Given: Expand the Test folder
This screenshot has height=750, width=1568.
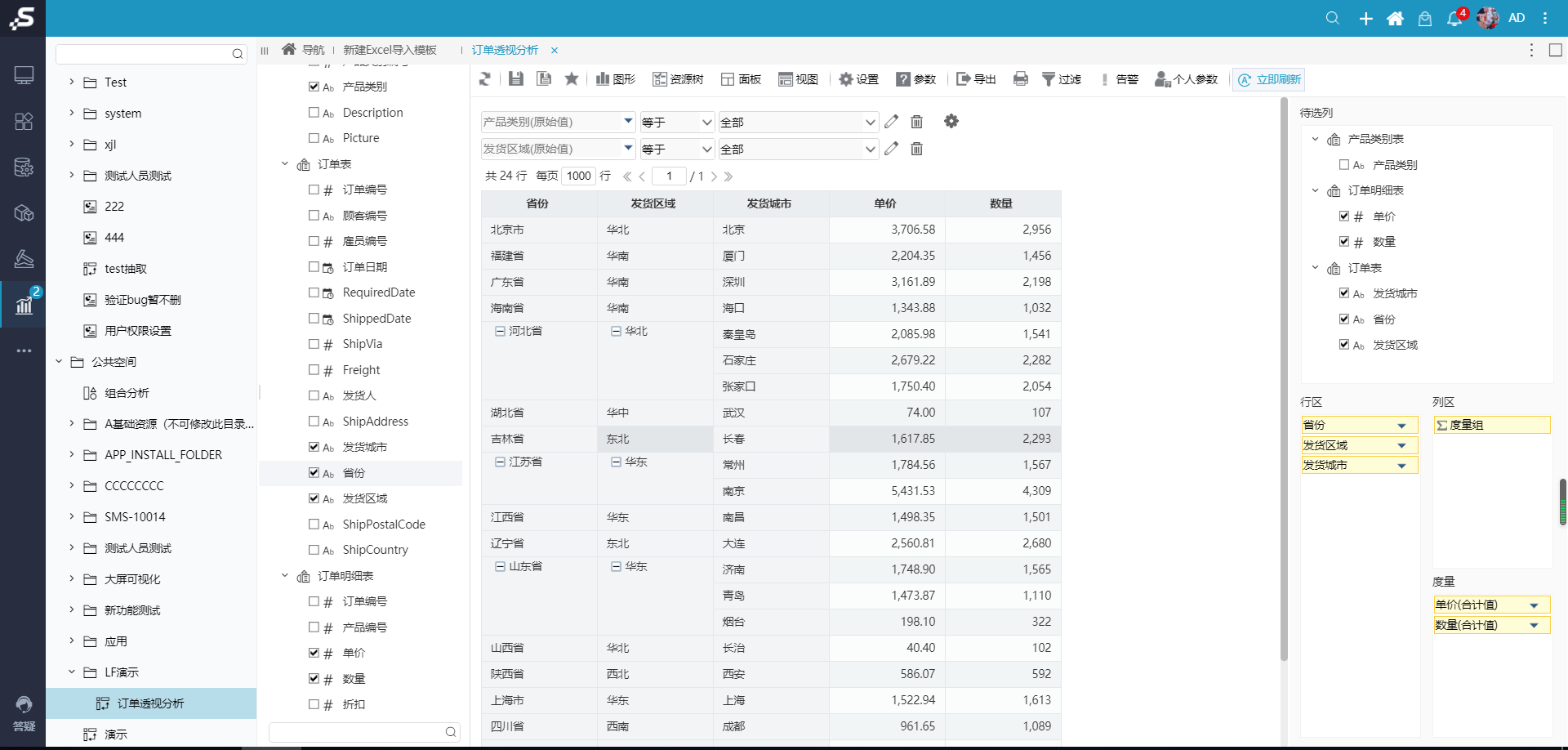Looking at the screenshot, I should [x=72, y=83].
